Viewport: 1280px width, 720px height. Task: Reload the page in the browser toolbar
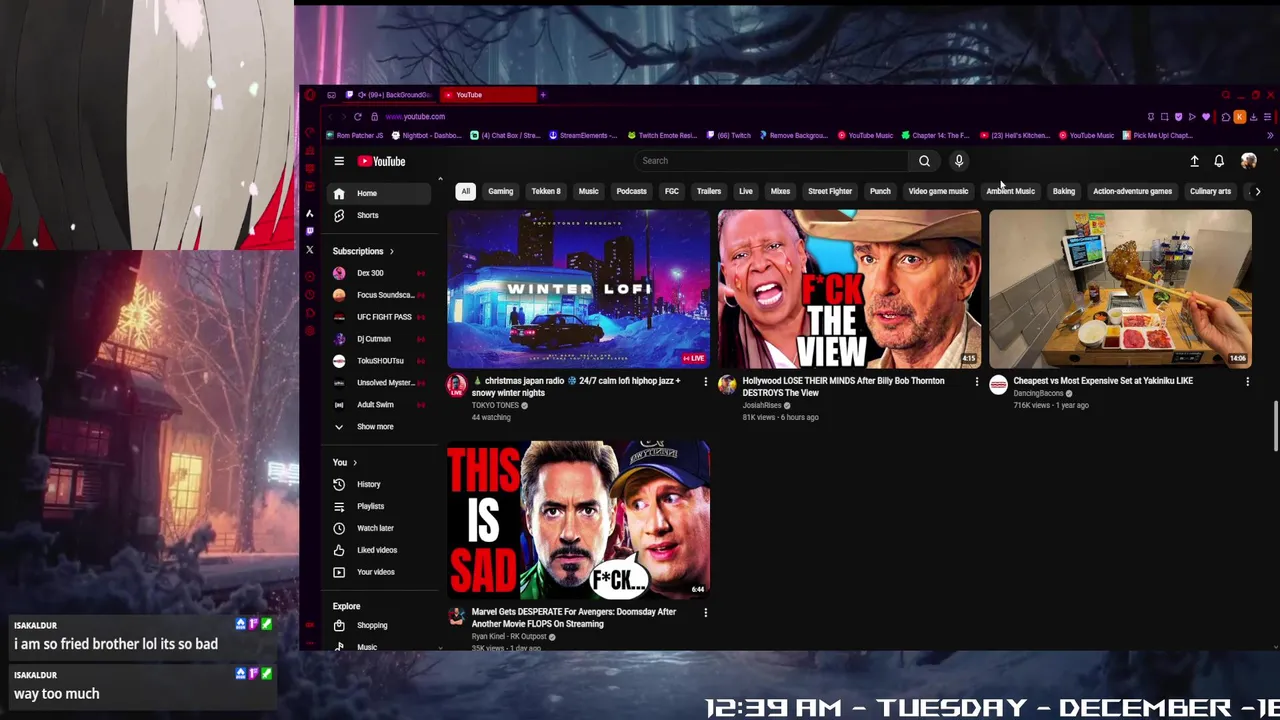click(357, 116)
